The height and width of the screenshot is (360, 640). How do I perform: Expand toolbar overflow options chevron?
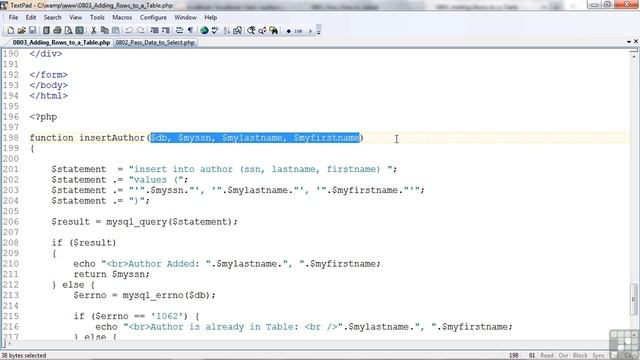pos(319,31)
